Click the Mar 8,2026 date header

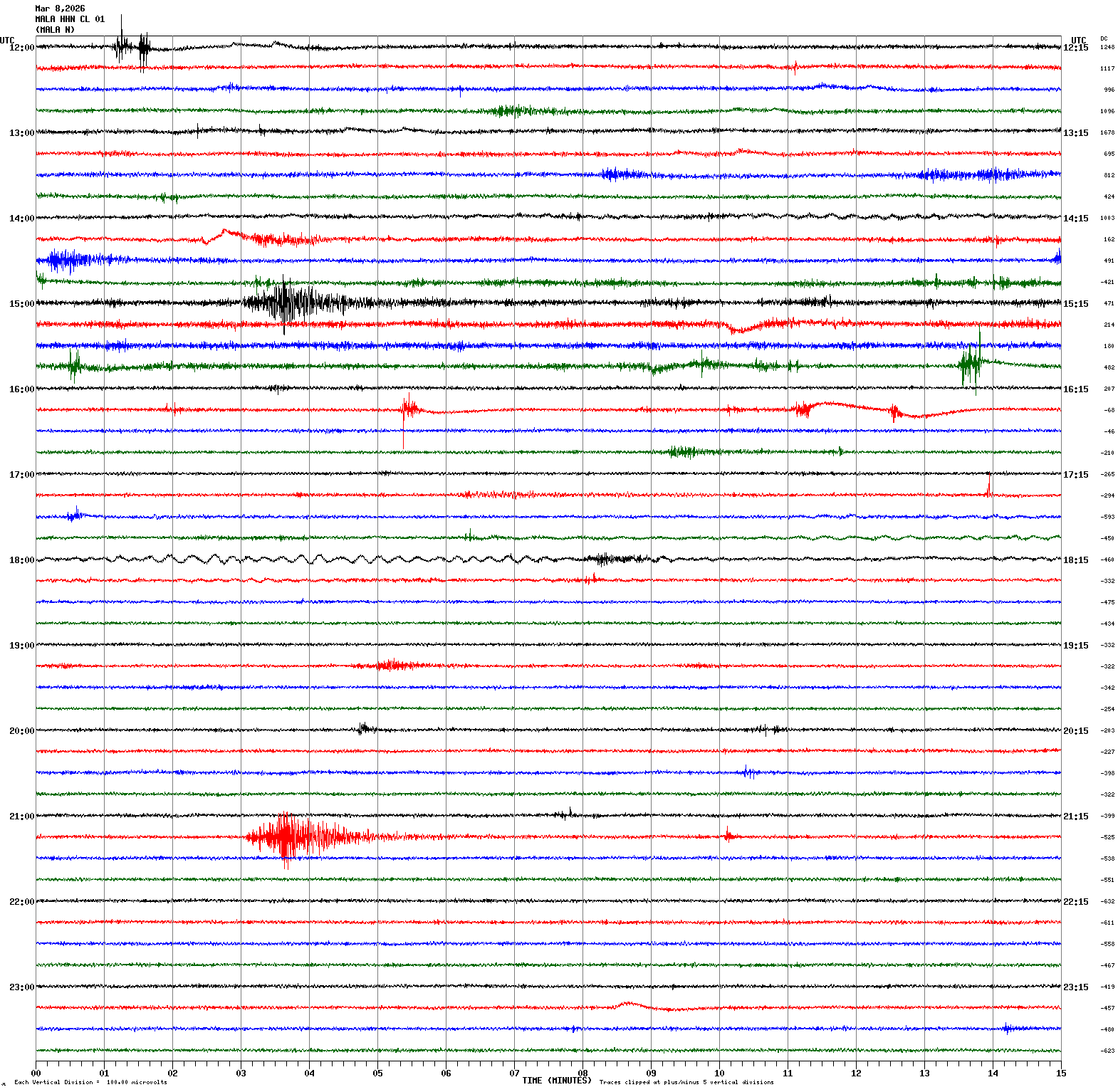click(60, 9)
